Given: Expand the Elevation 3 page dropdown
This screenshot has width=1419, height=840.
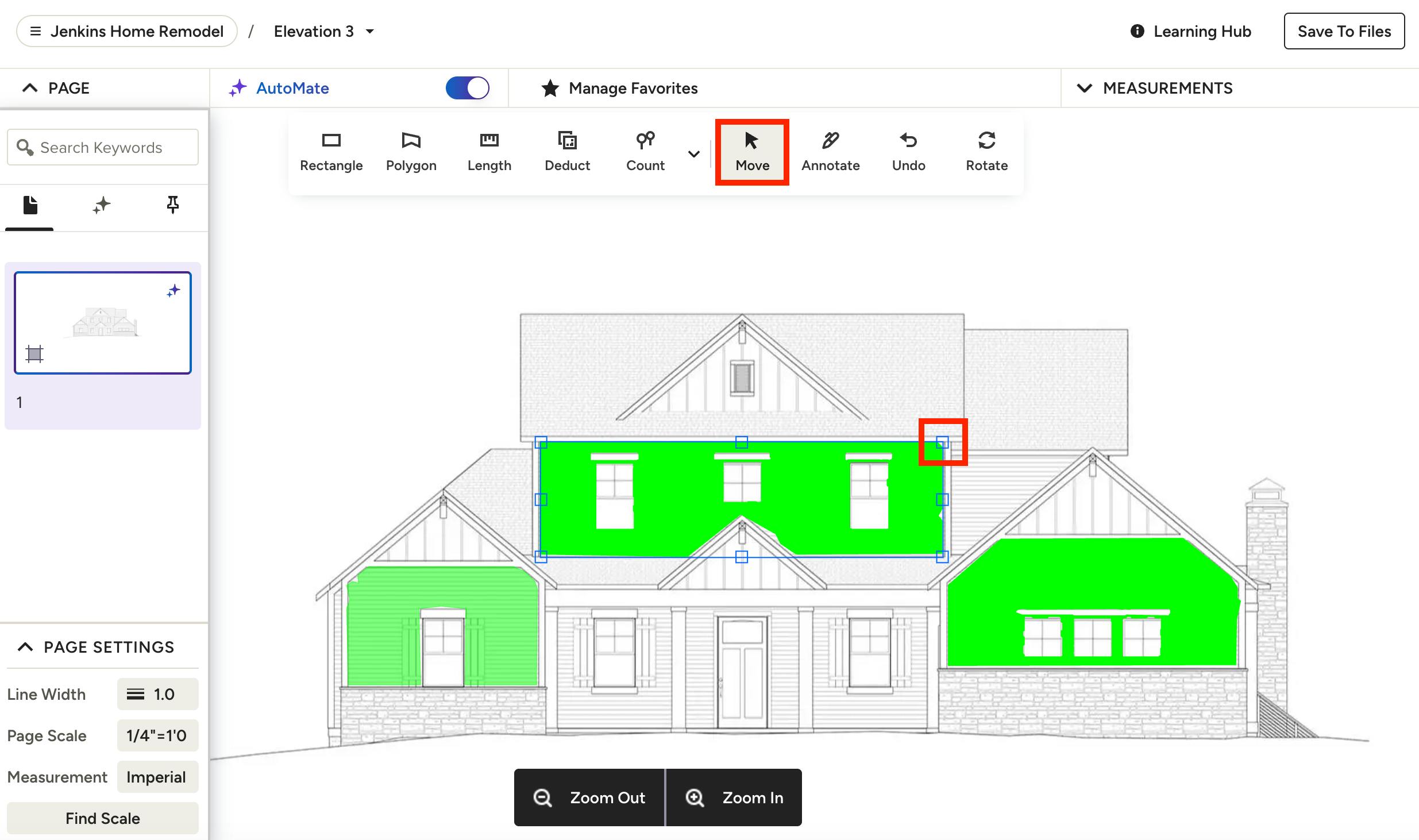Looking at the screenshot, I should [x=370, y=32].
